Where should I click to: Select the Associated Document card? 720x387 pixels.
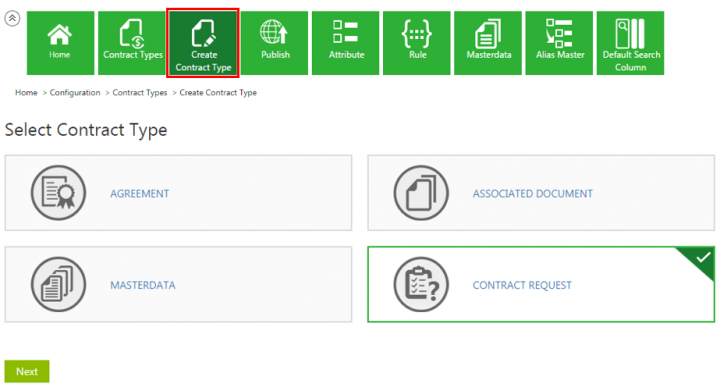click(541, 193)
